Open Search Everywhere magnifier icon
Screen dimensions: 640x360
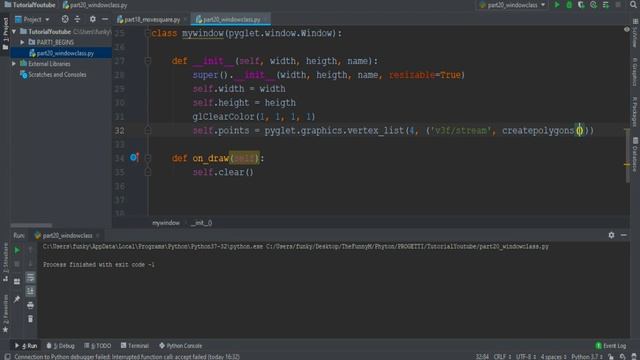[x=633, y=5]
